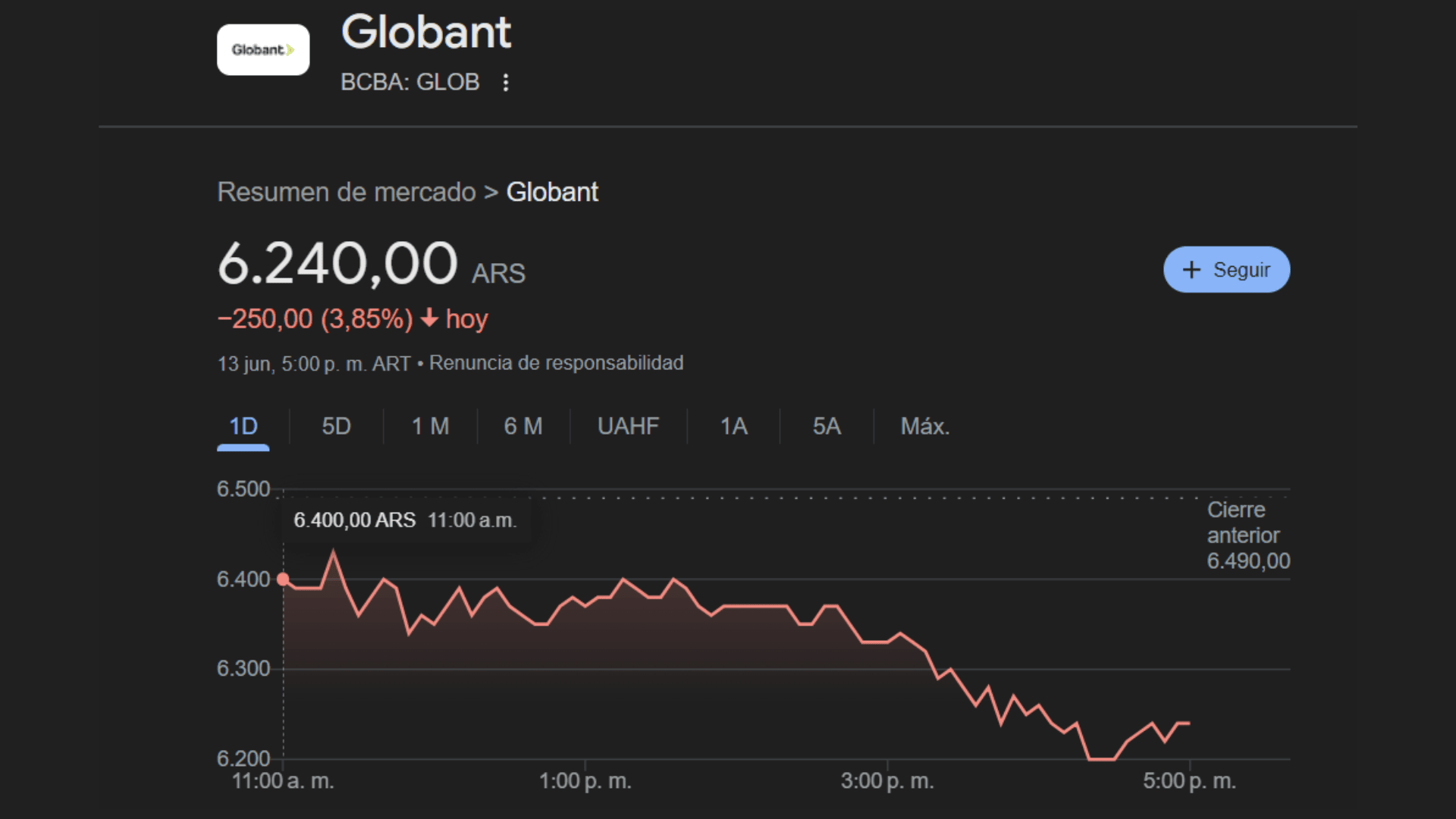Click the Cierre anterior 6.490,00 label

tap(1247, 535)
